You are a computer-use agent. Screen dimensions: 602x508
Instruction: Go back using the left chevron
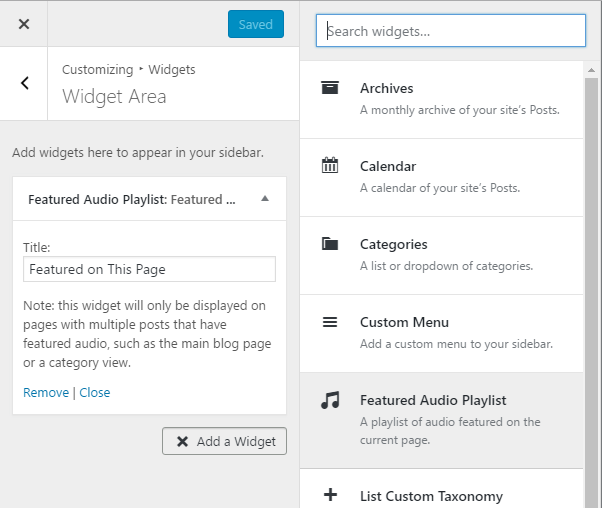coord(25,83)
